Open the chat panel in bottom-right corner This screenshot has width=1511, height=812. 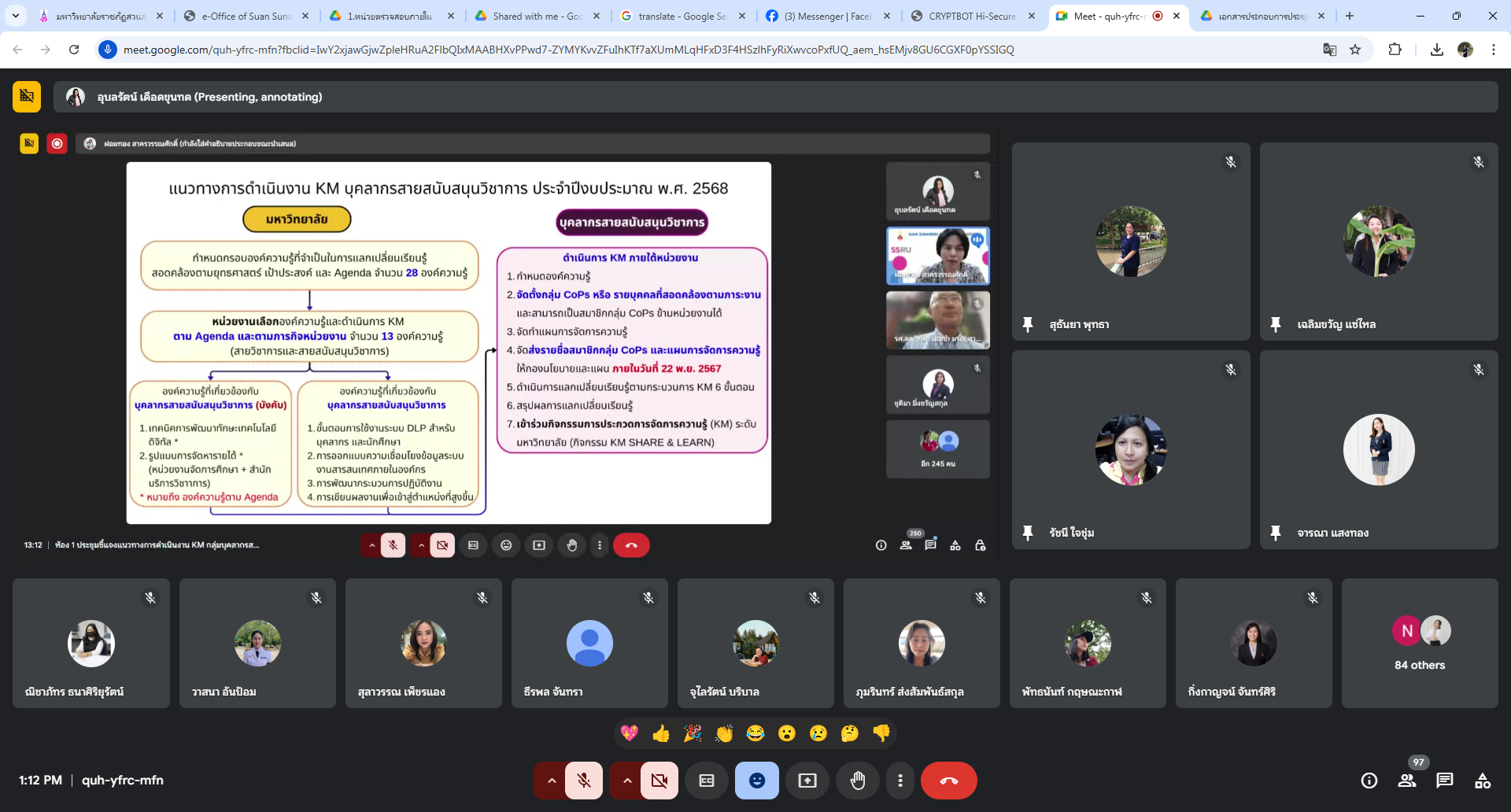click(x=1445, y=781)
